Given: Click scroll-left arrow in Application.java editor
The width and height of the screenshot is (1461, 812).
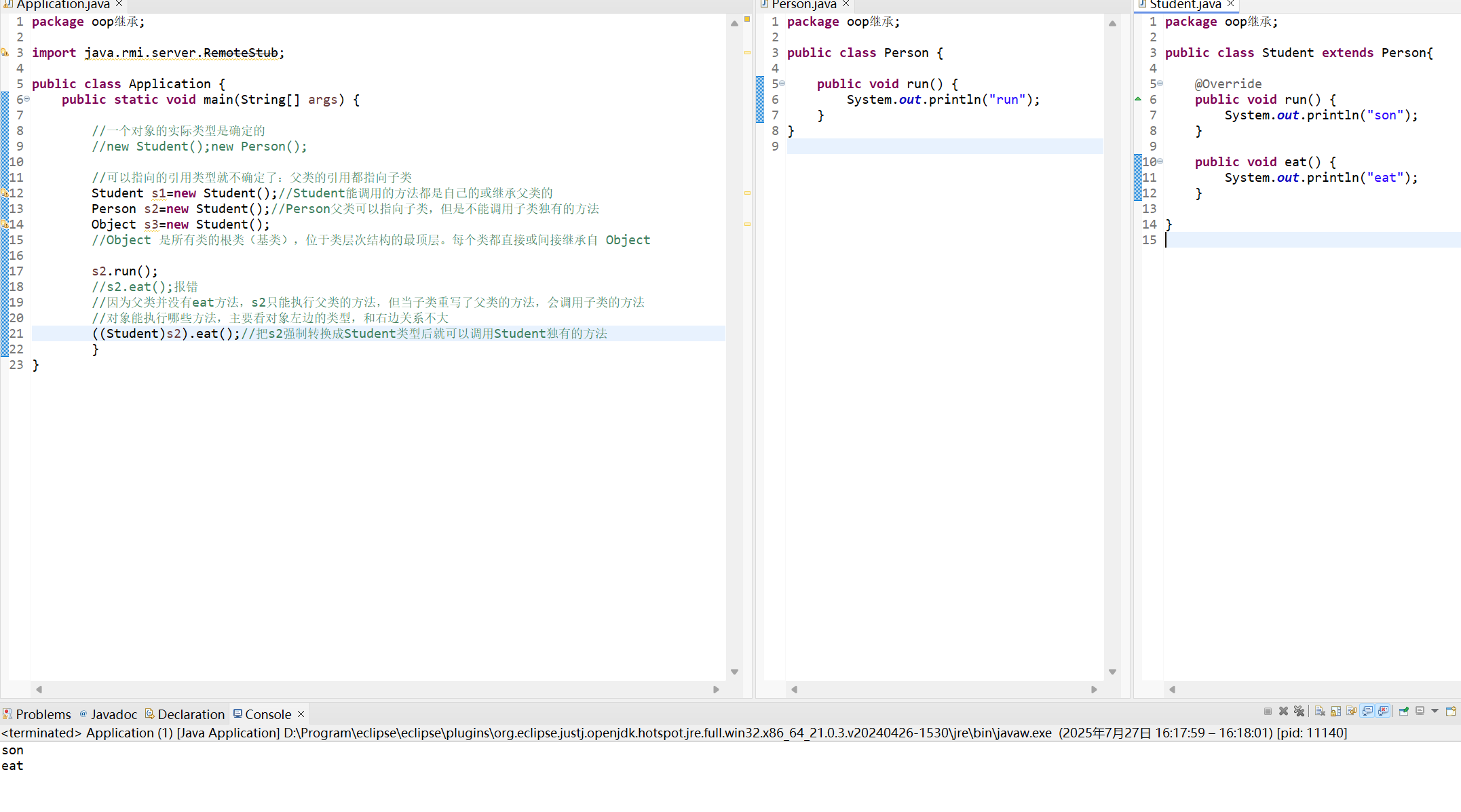Looking at the screenshot, I should coord(39,689).
